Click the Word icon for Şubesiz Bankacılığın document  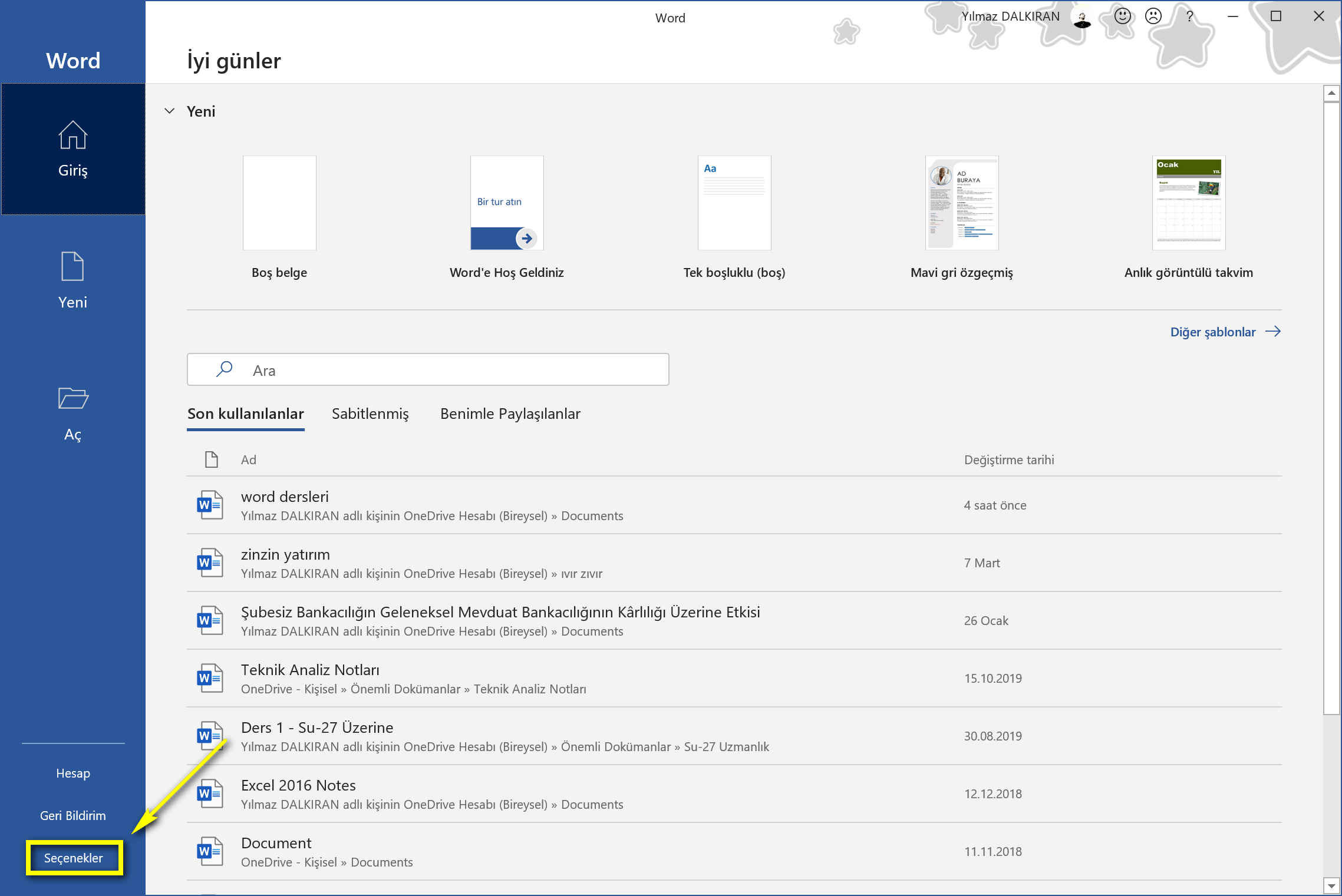pyautogui.click(x=210, y=620)
